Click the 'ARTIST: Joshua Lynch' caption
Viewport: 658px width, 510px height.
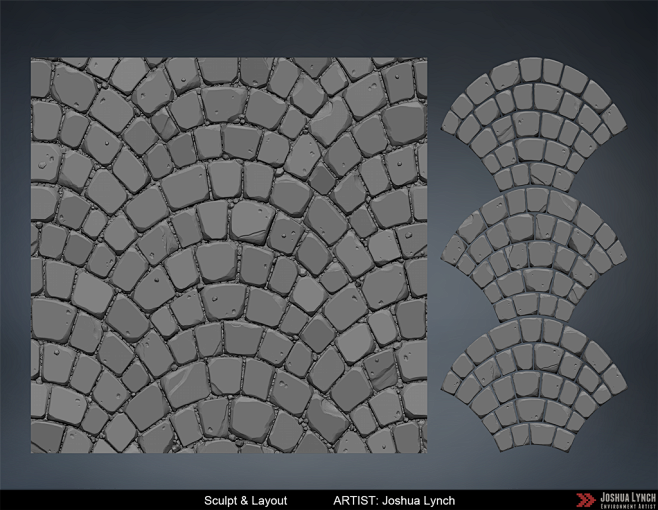pyautogui.click(x=394, y=501)
